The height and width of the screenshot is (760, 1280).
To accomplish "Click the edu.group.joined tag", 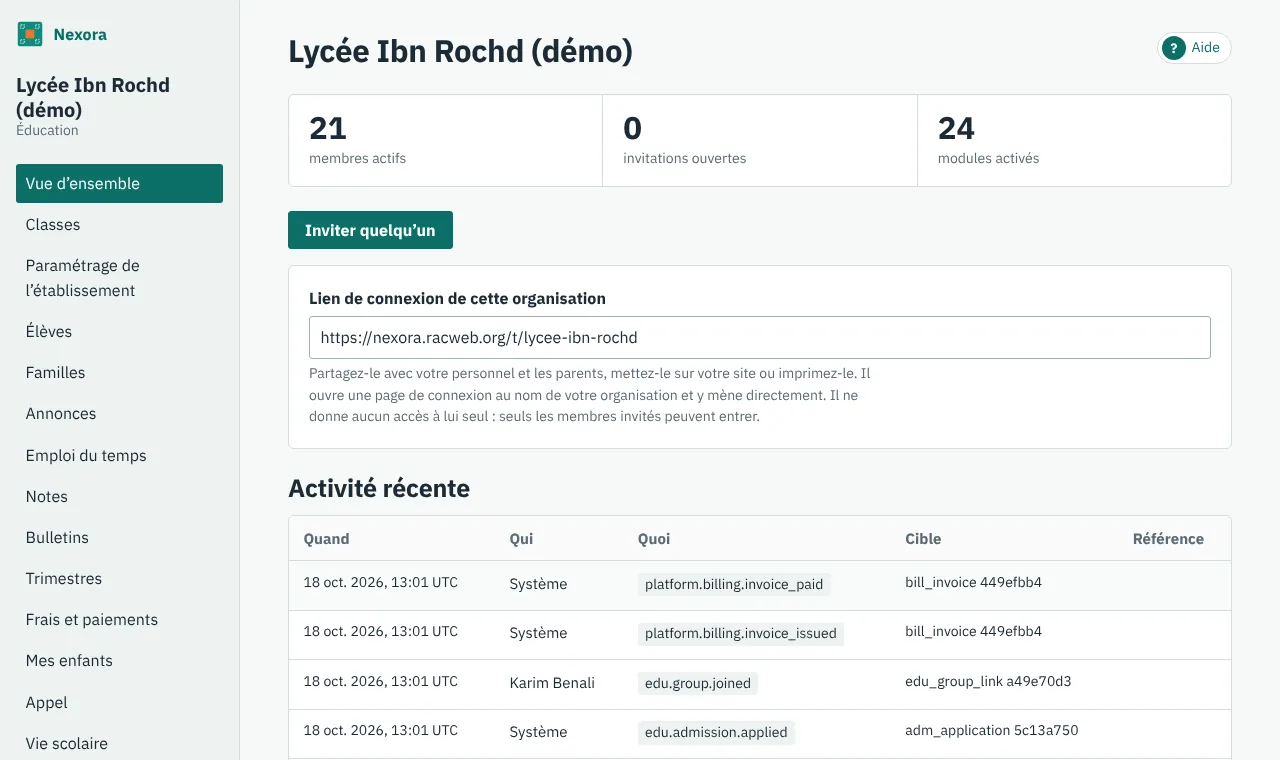I will [698, 683].
